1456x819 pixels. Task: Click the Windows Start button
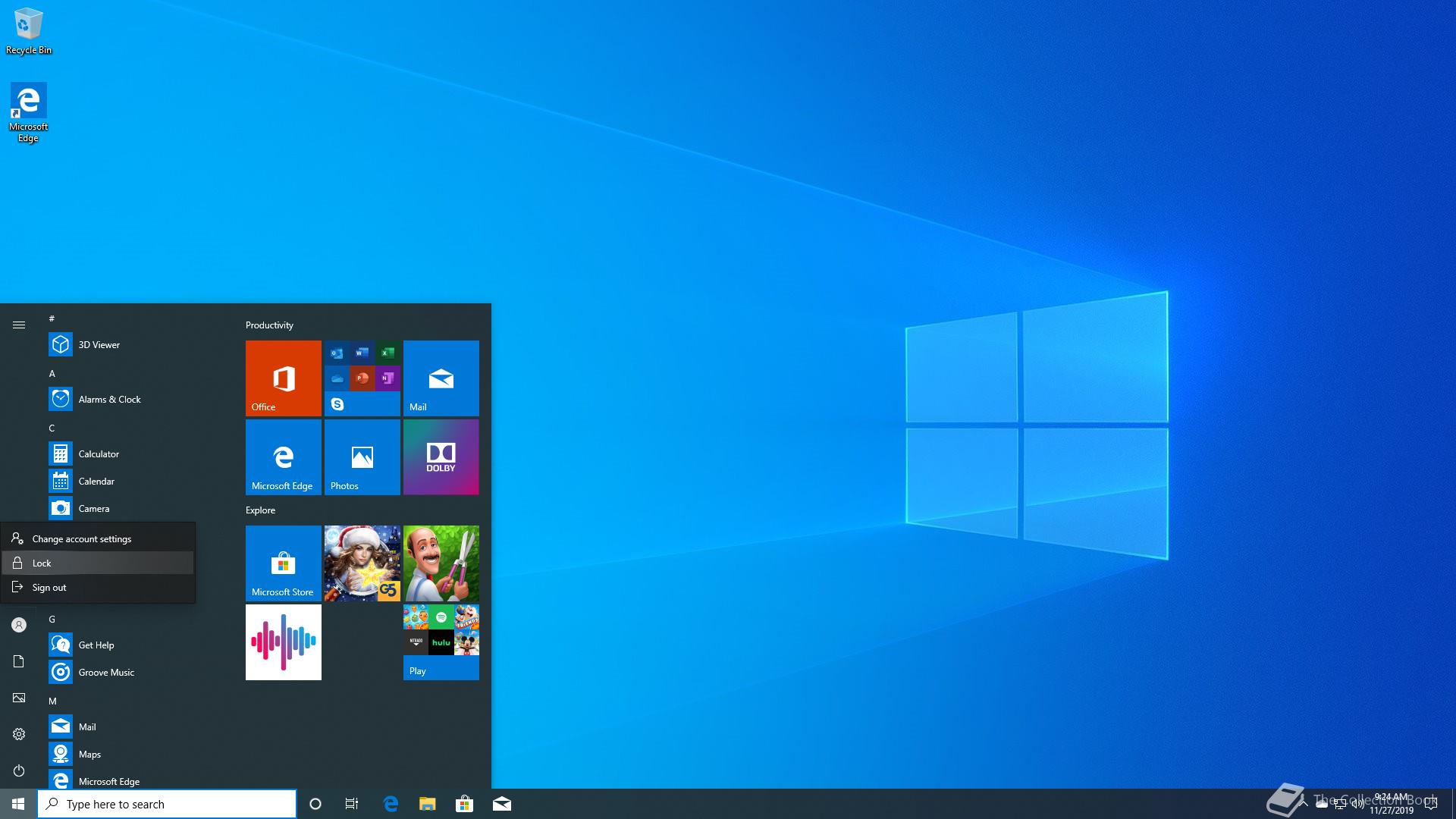pyautogui.click(x=18, y=804)
